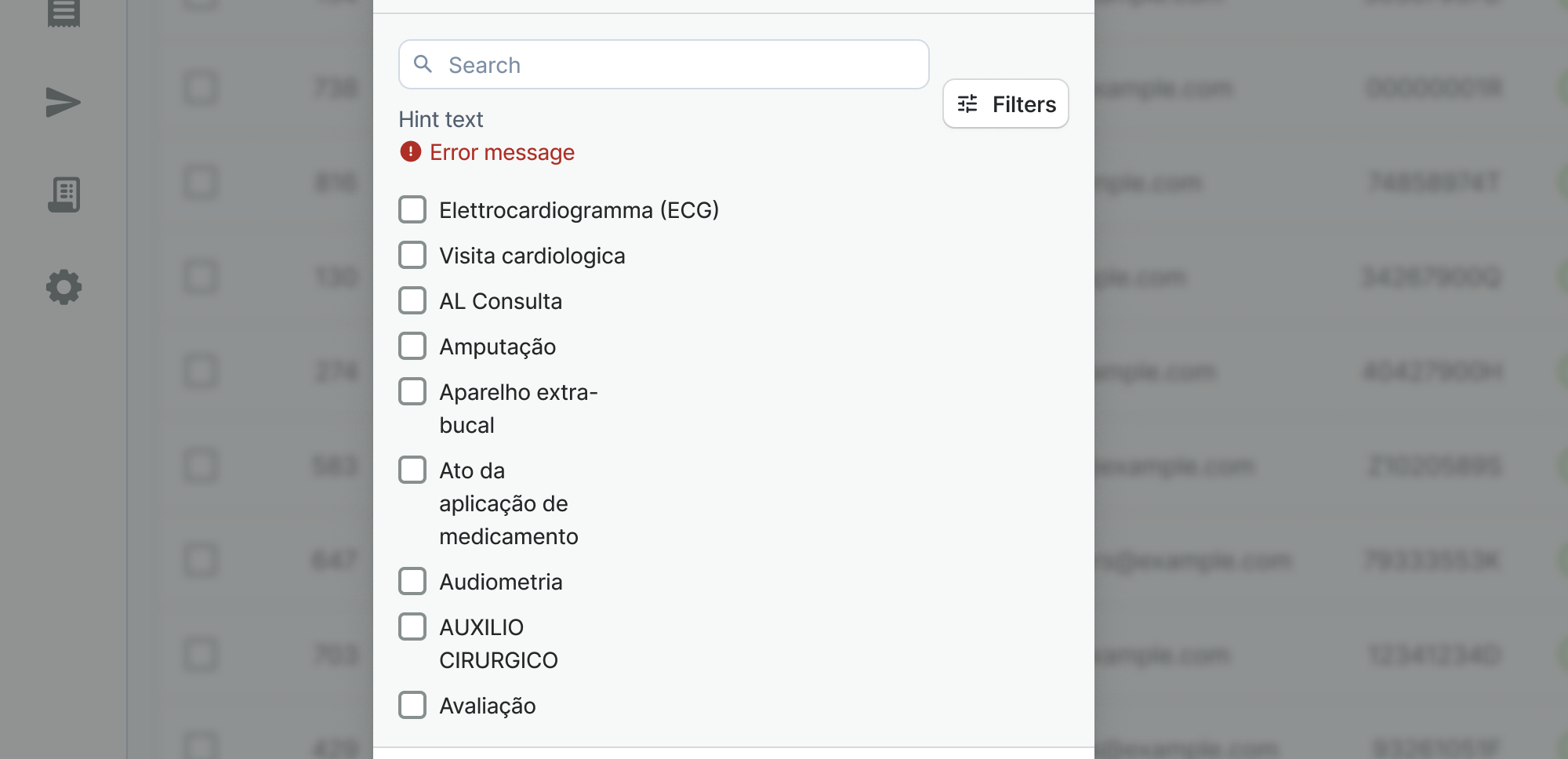Image resolution: width=1568 pixels, height=759 pixels.
Task: Open the send paper-plane sidebar icon
Action: click(x=63, y=103)
